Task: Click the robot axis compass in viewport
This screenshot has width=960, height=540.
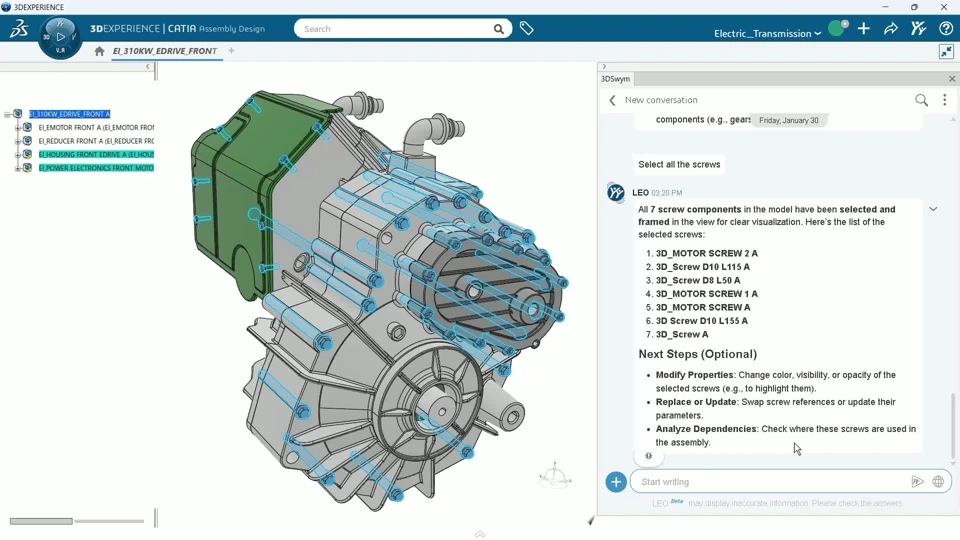Action: 555,476
